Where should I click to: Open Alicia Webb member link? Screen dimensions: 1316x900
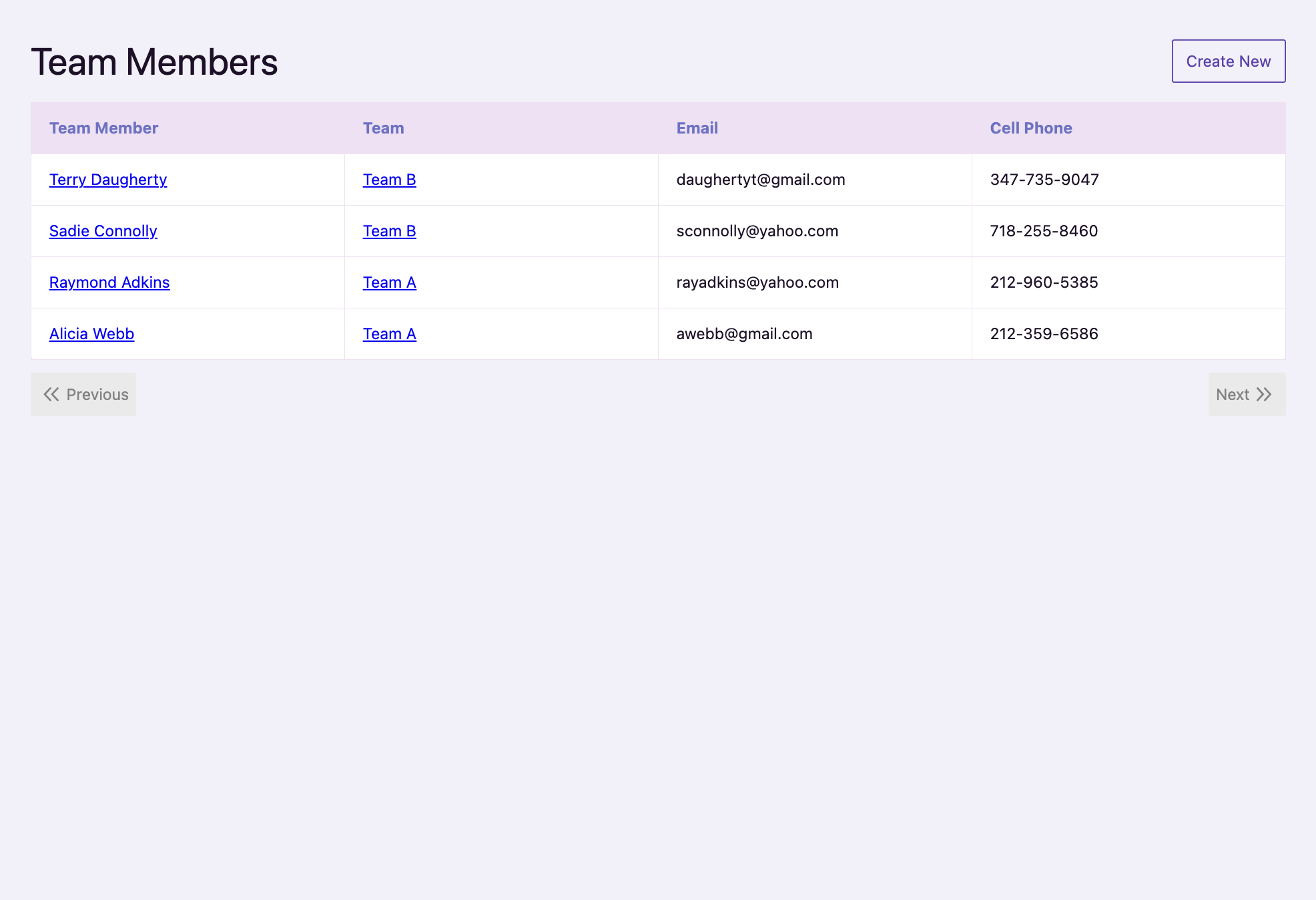(92, 334)
